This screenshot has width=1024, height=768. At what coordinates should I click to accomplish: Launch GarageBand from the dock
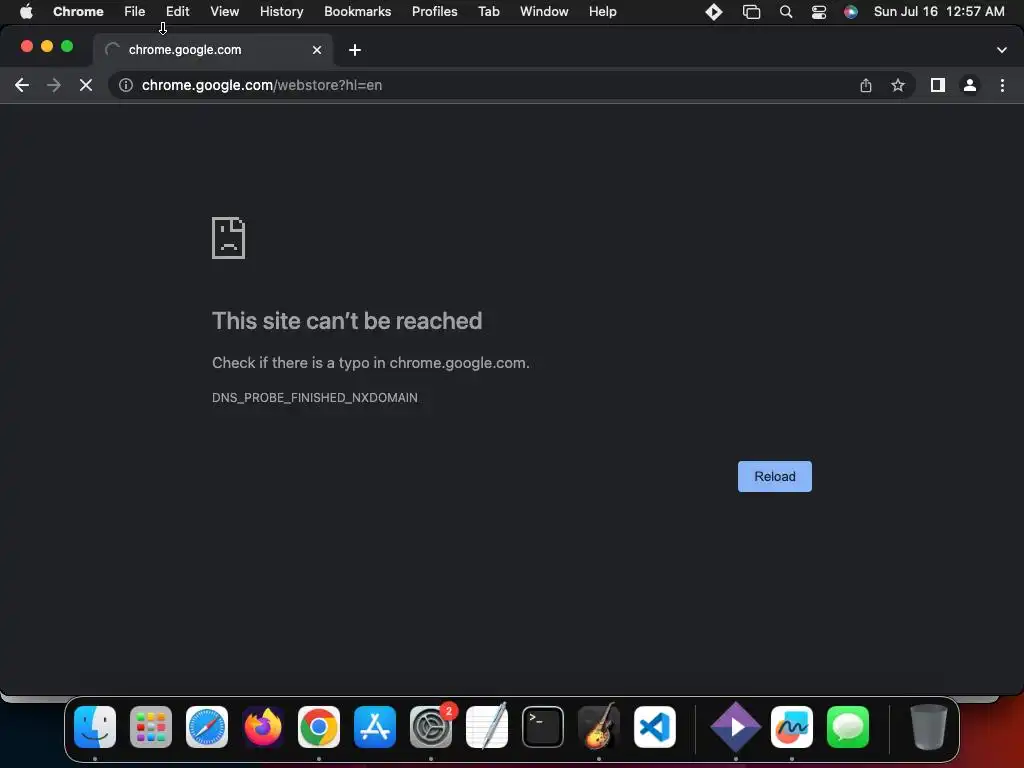[x=599, y=727]
